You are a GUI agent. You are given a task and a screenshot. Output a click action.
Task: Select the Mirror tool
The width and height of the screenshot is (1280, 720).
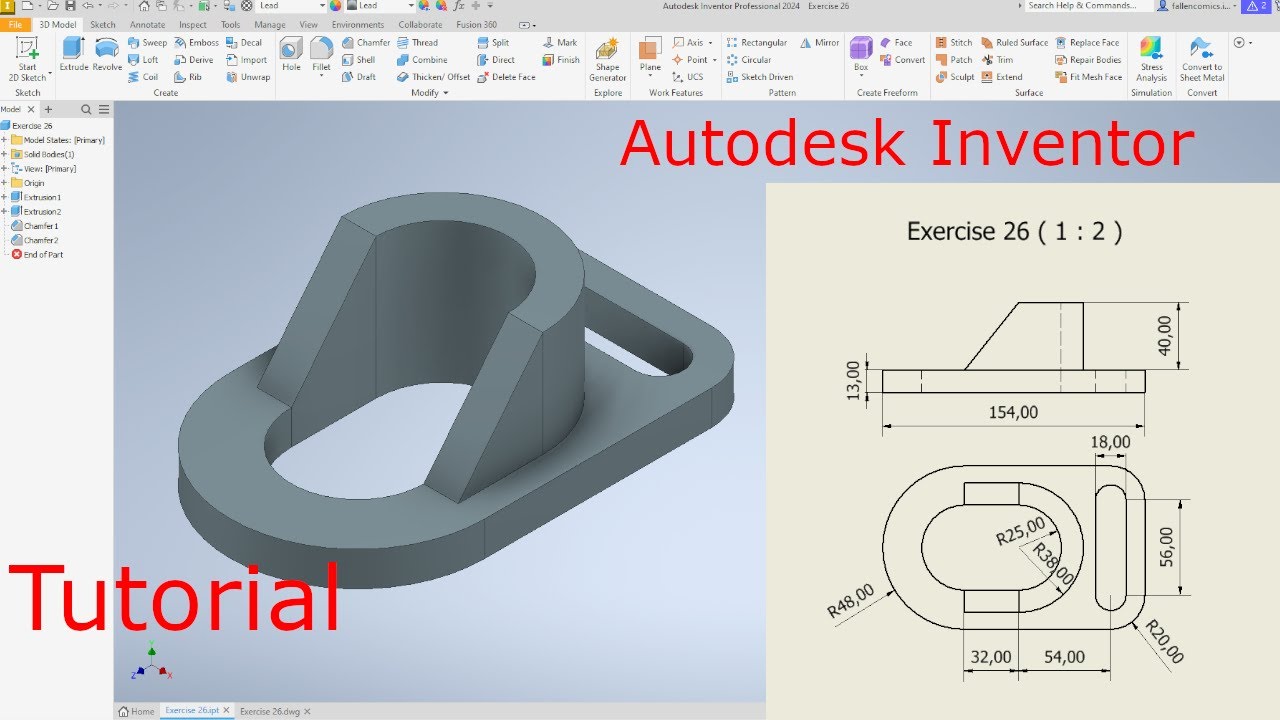point(820,43)
